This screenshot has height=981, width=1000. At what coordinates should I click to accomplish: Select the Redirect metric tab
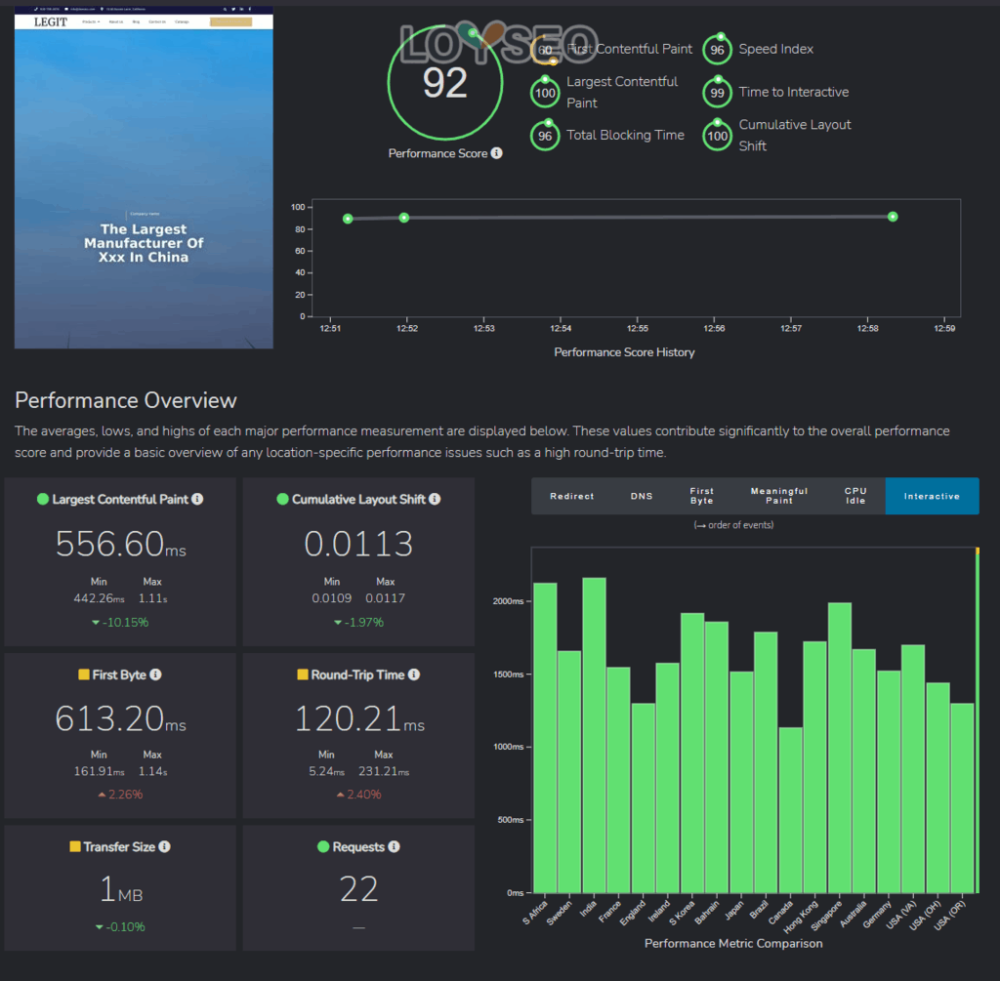click(x=571, y=496)
